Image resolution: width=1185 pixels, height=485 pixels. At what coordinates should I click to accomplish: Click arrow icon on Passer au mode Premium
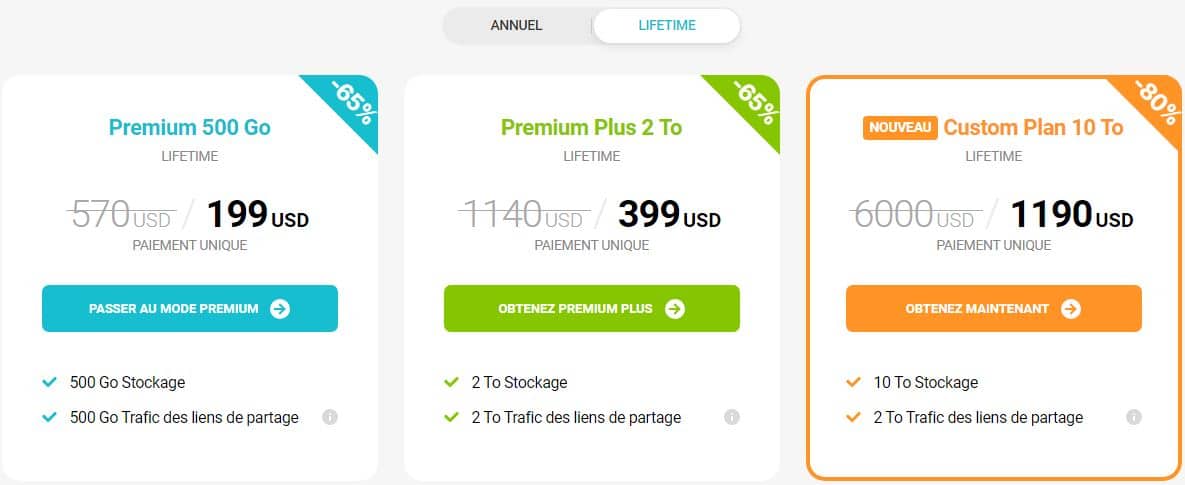tap(280, 309)
